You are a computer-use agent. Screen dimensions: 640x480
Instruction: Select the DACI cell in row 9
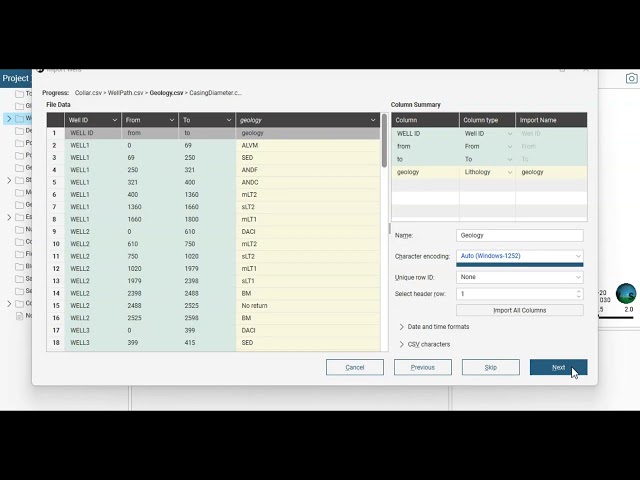tap(308, 232)
